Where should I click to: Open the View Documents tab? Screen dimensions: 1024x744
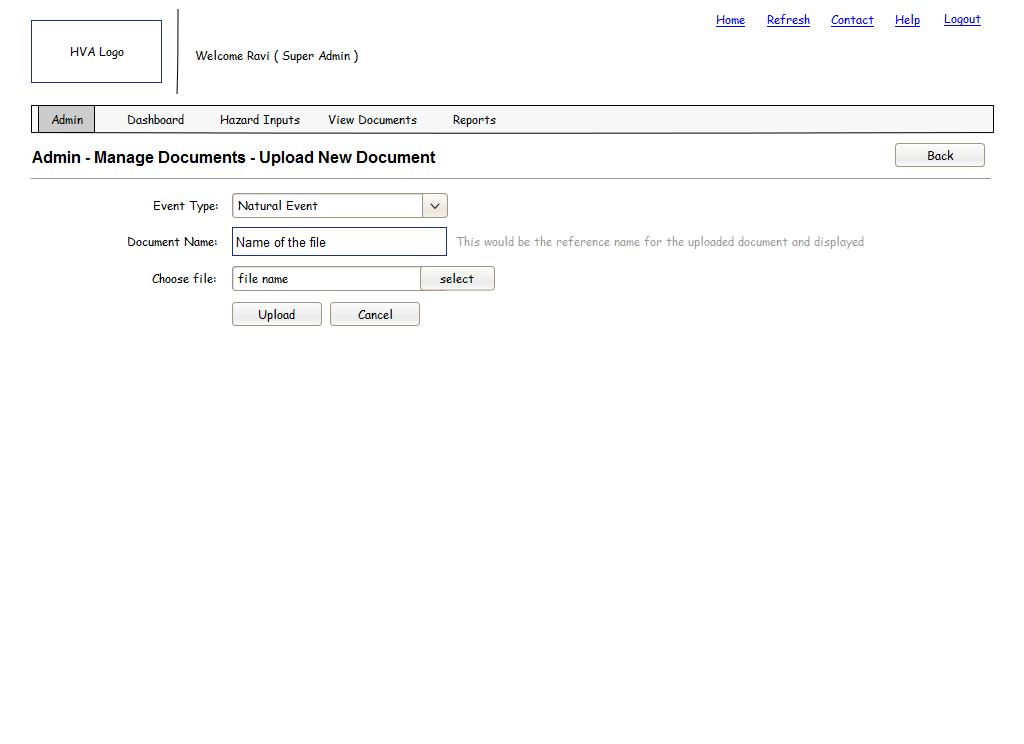[x=372, y=120]
